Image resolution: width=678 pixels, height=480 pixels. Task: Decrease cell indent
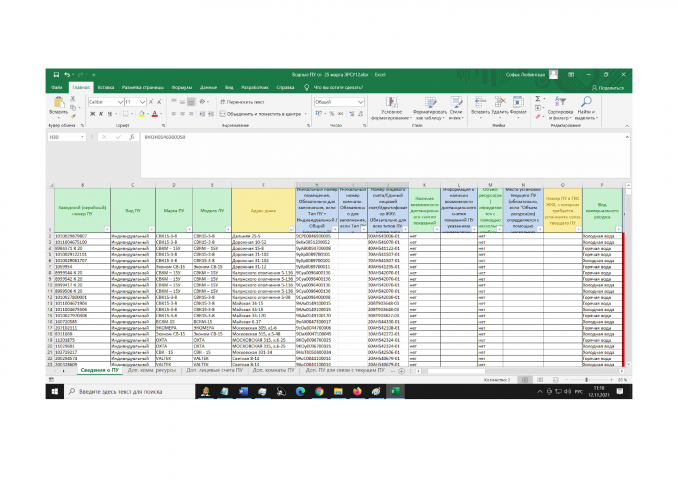[202, 114]
